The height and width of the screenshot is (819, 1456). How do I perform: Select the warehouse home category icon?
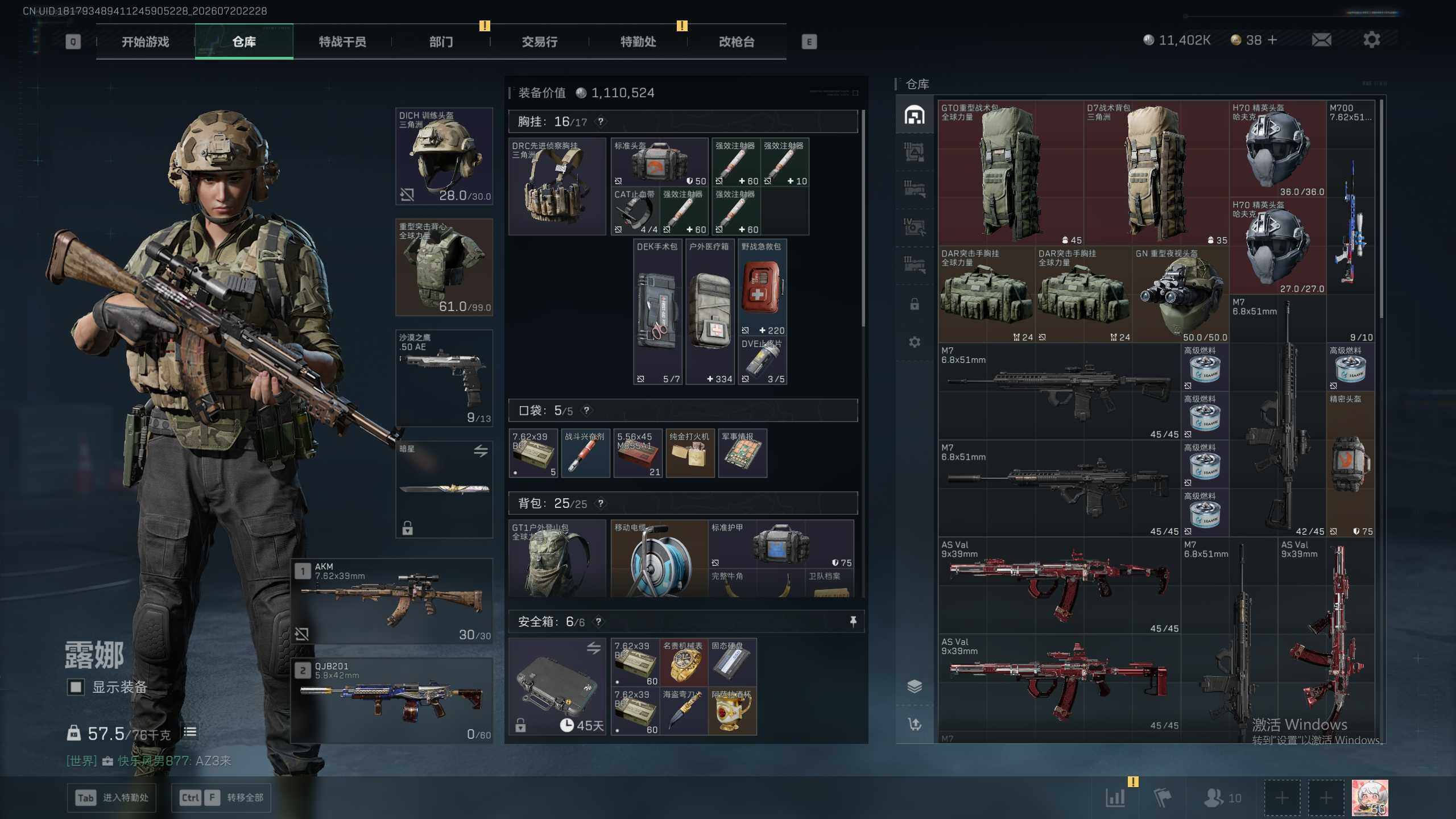[915, 115]
